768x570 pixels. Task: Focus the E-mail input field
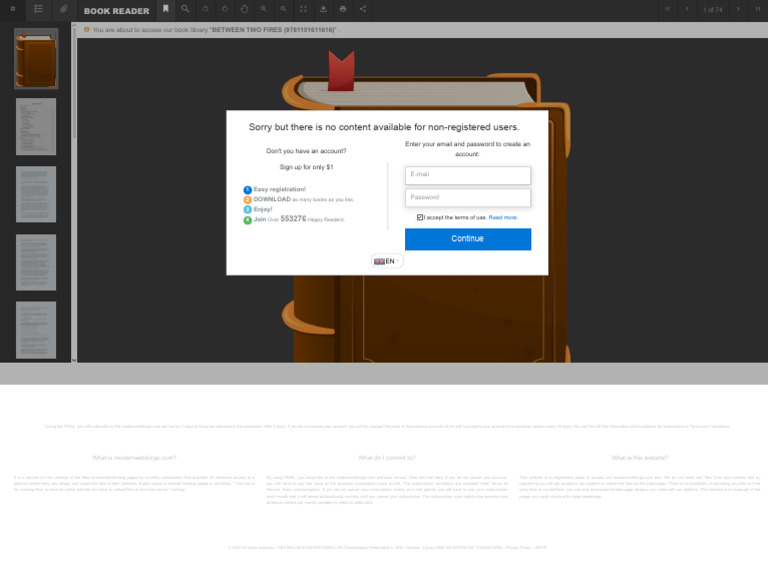[468, 175]
